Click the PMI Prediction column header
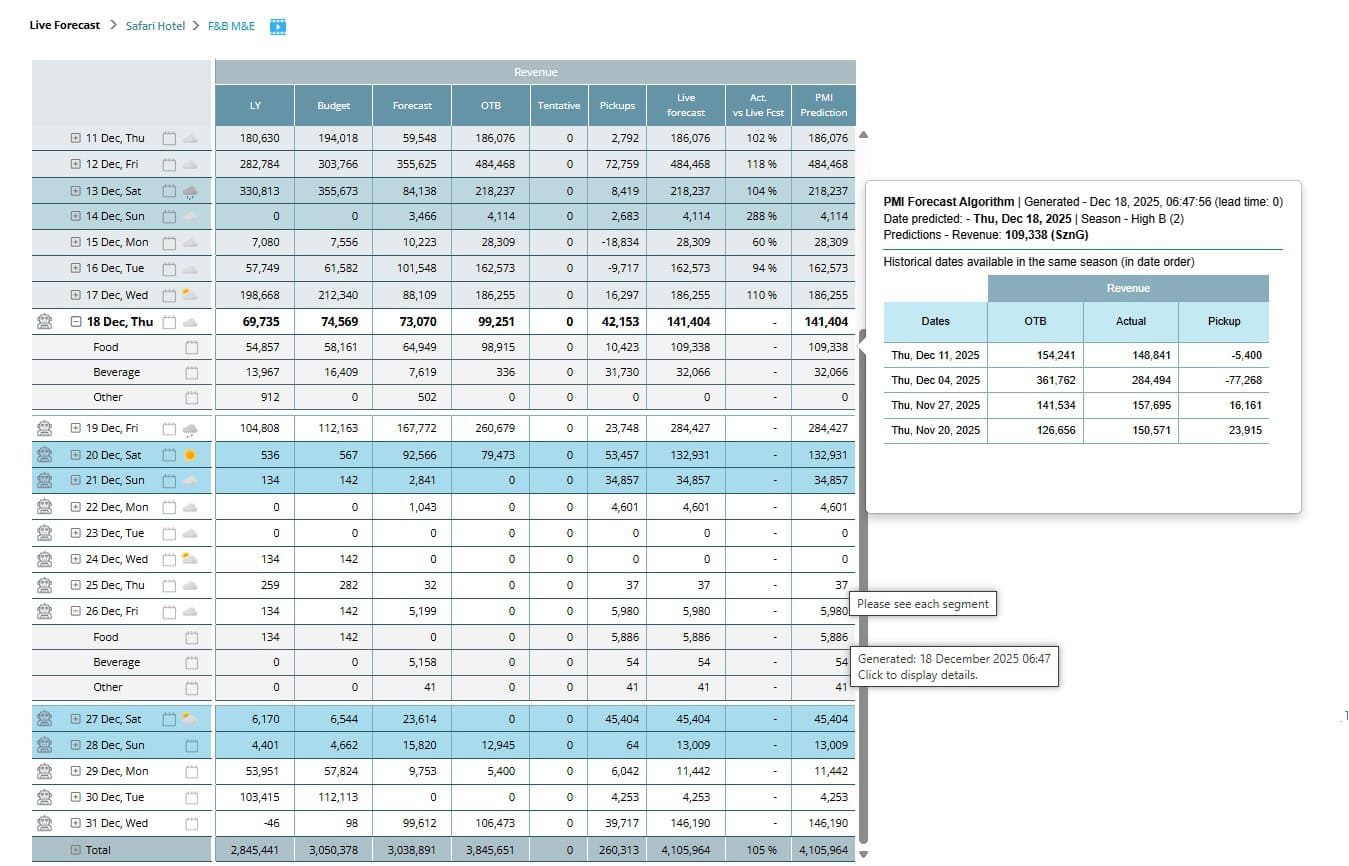The image size is (1349, 866). [823, 105]
